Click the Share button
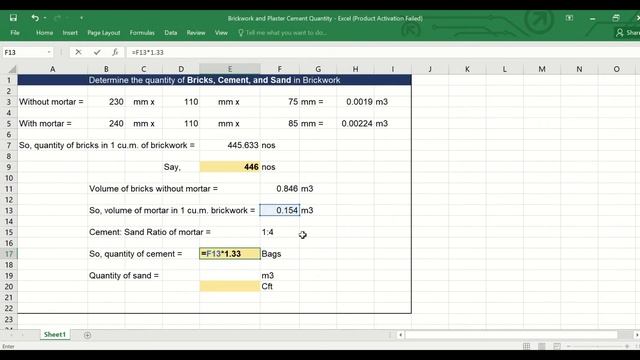Viewport: 640px width, 360px height. [x=629, y=33]
